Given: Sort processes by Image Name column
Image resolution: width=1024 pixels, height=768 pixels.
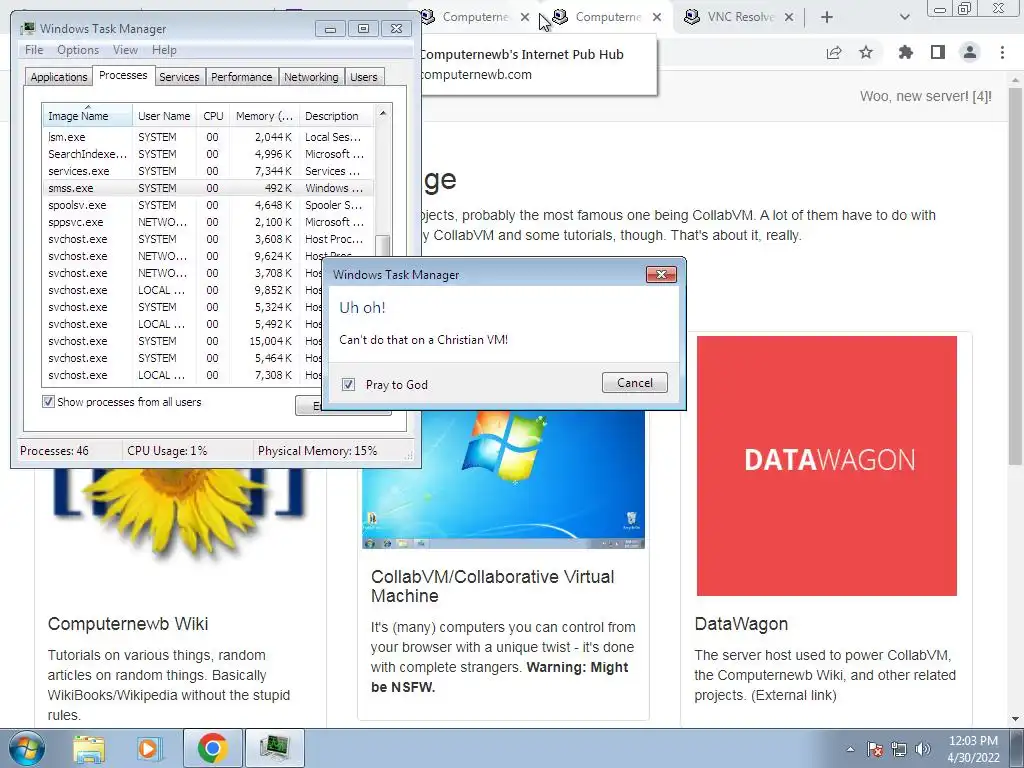Looking at the screenshot, I should (88, 116).
